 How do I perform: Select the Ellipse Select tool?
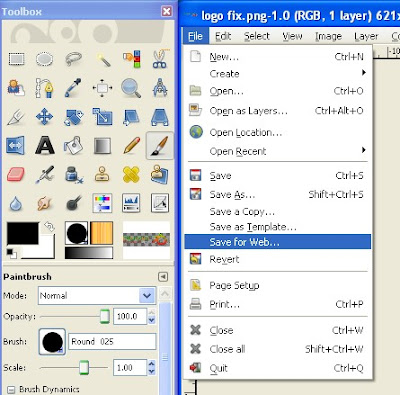coord(44,59)
